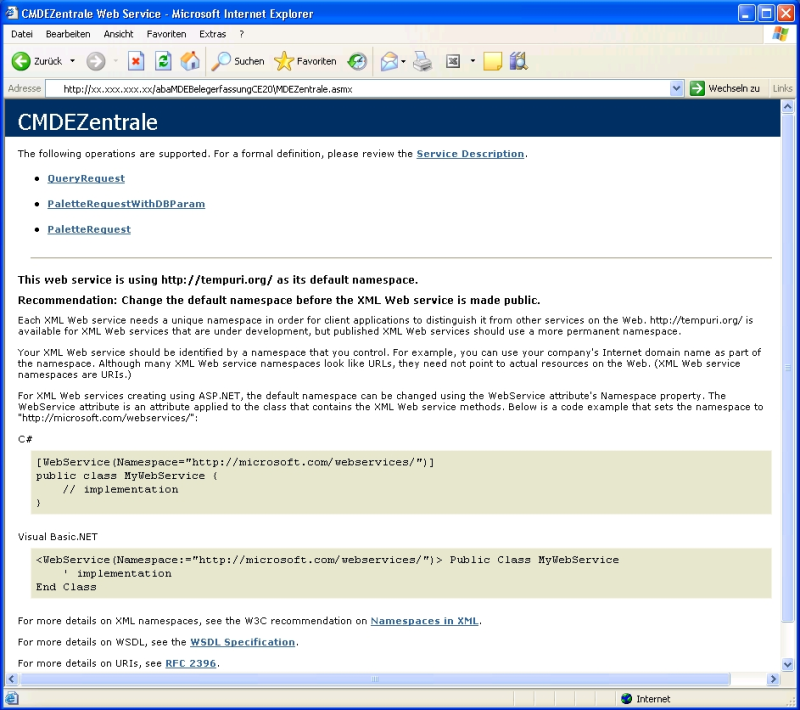800x710 pixels.
Task: Follow the WSDL Specification link
Action: [x=242, y=642]
